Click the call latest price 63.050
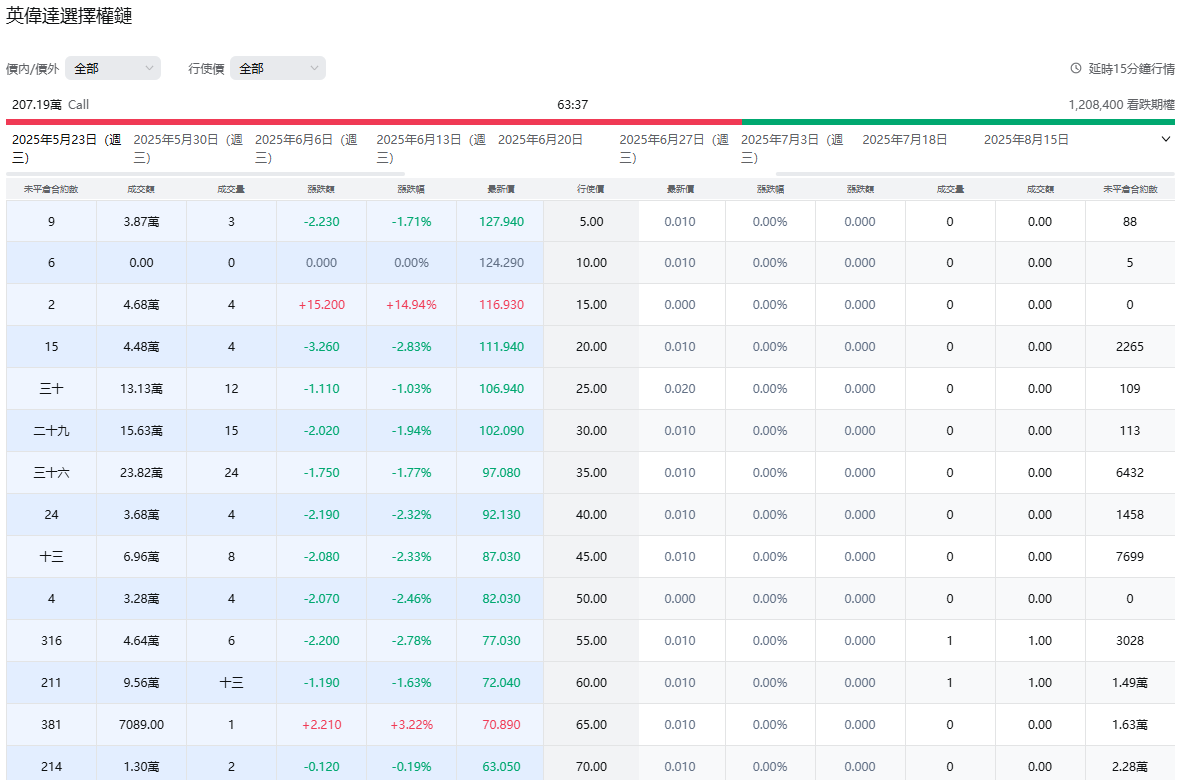This screenshot has width=1181, height=780. coord(501,766)
